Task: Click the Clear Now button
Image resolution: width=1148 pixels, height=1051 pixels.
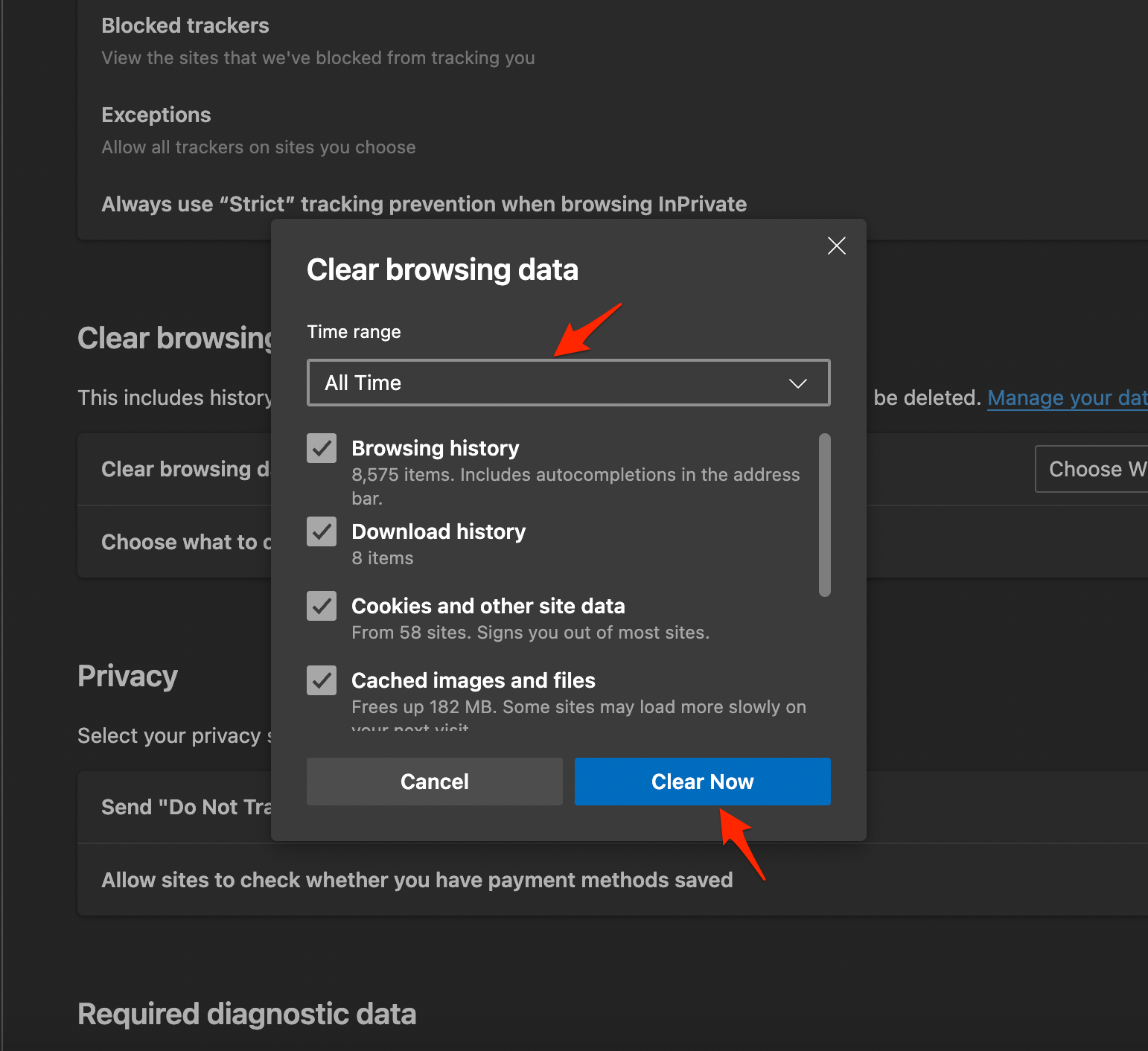Action: pos(702,782)
